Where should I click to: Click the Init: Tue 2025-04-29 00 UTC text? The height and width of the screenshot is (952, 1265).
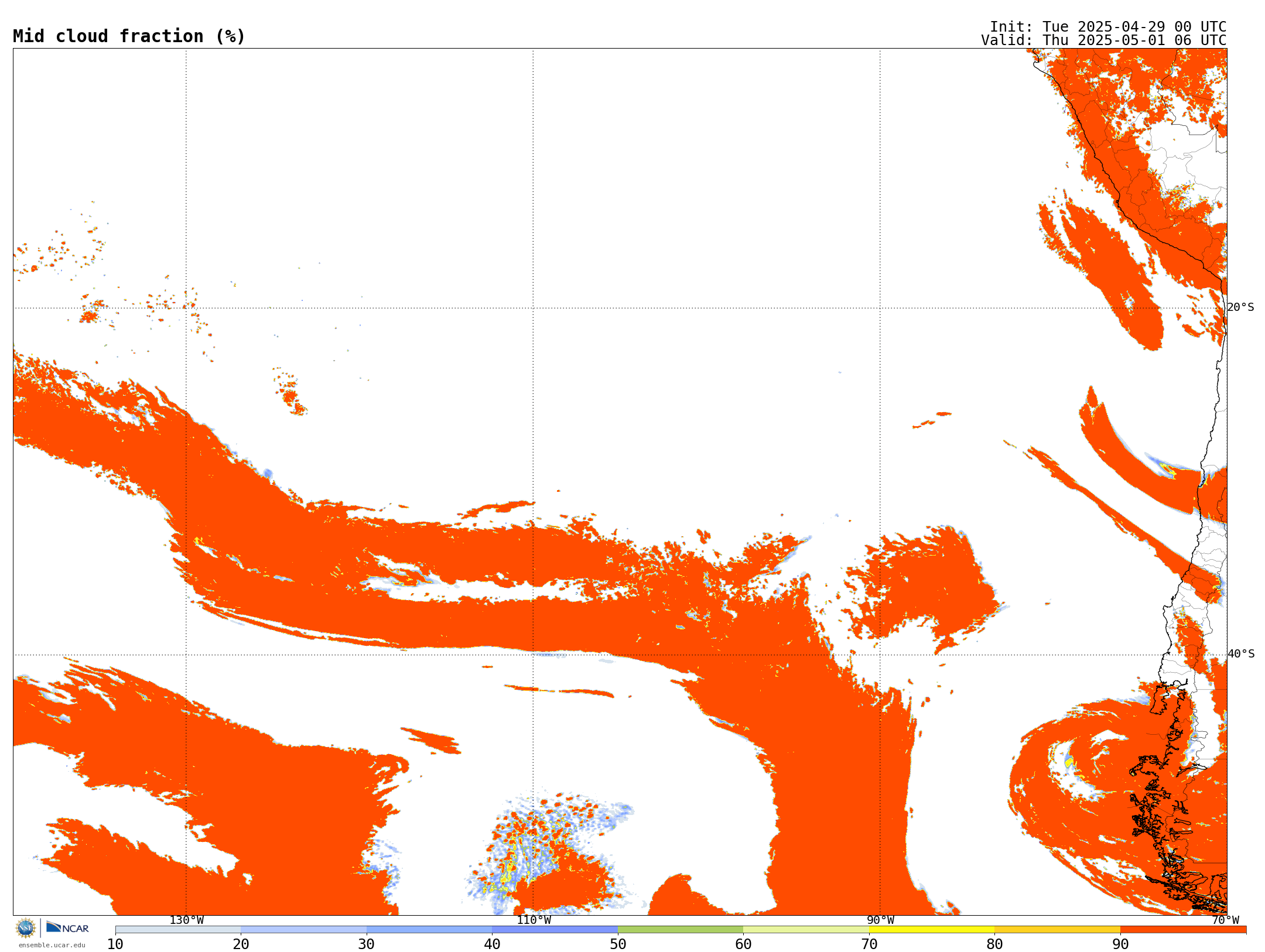tap(1108, 27)
